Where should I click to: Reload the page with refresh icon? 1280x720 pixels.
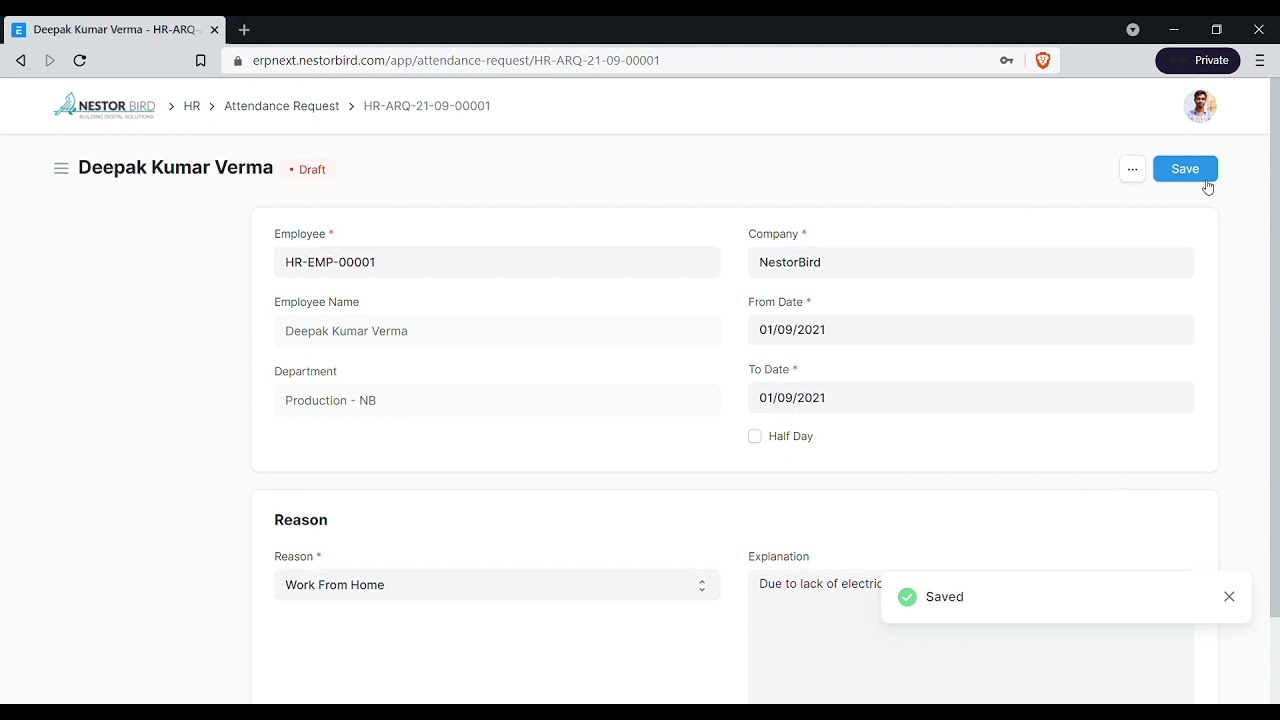click(x=80, y=61)
